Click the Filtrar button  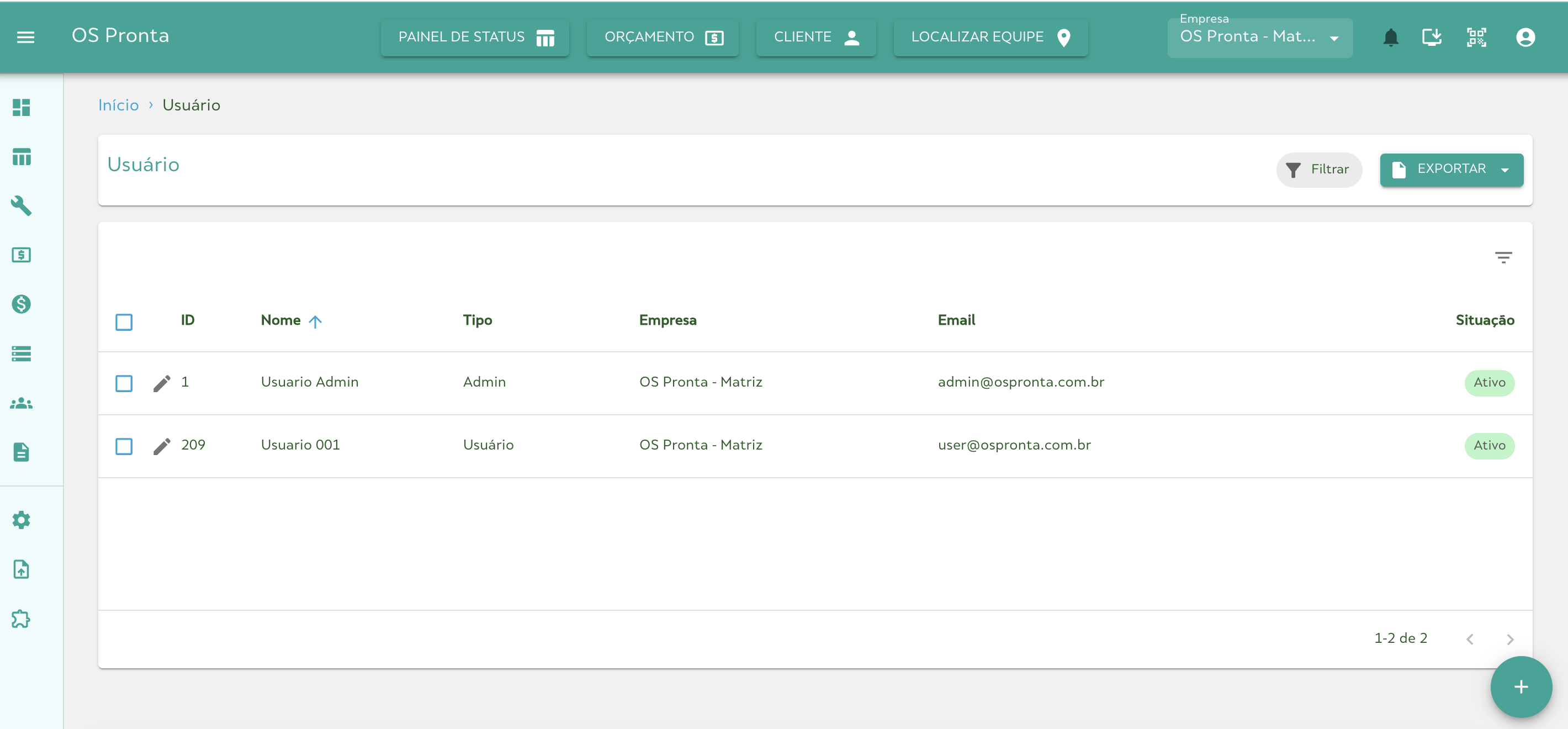click(x=1318, y=170)
